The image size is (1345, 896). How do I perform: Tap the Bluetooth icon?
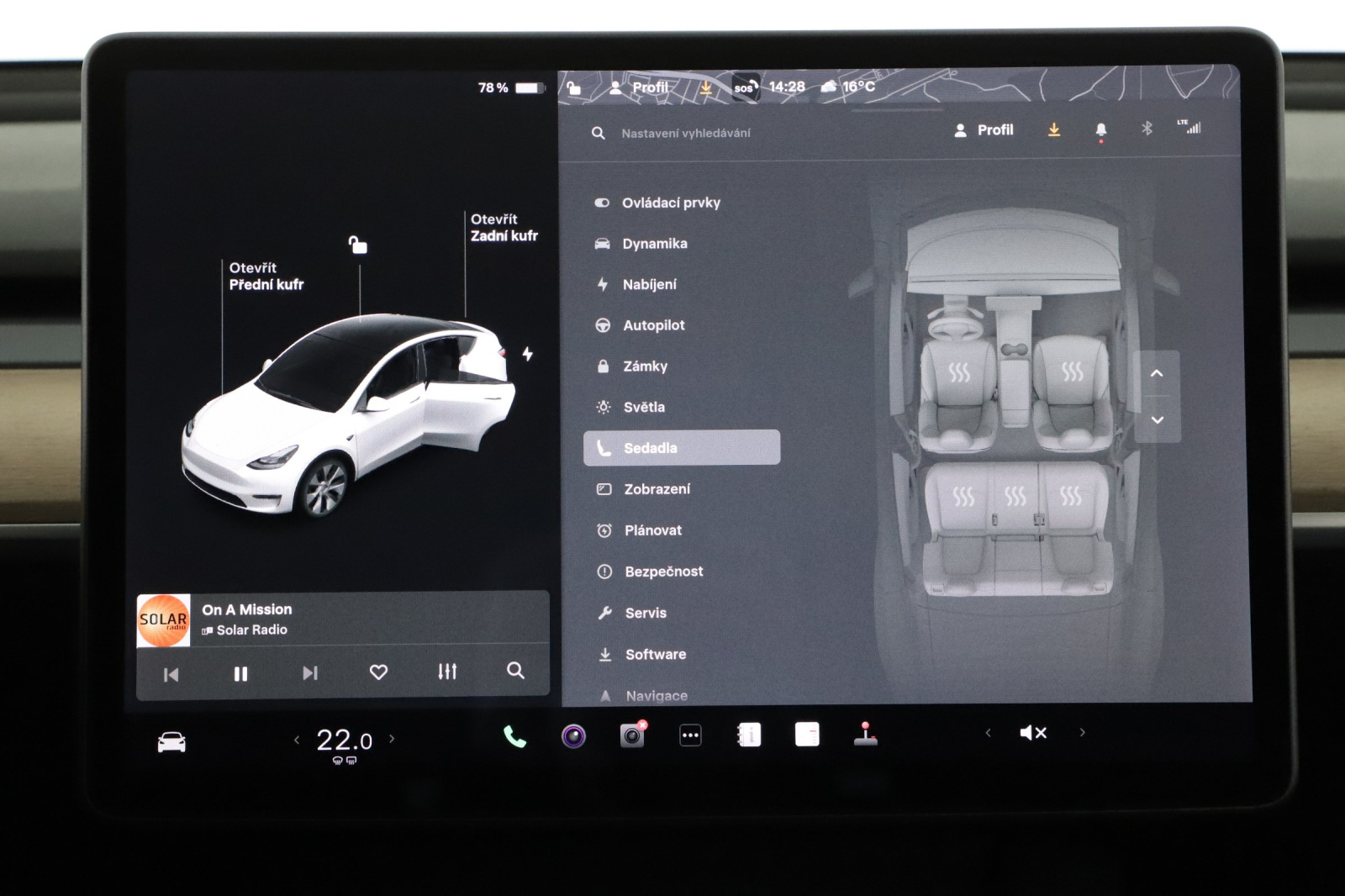(x=1147, y=129)
